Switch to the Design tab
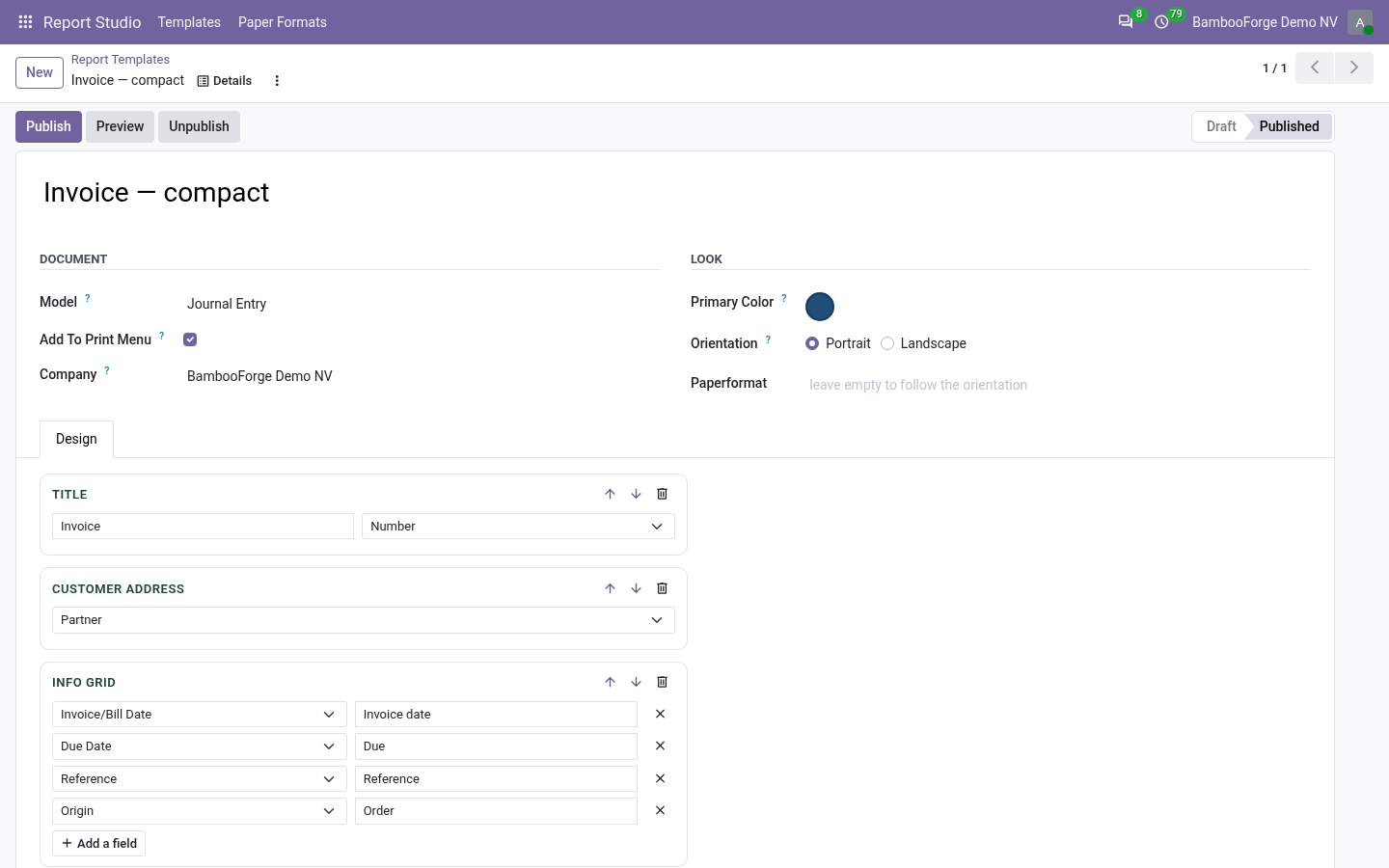The height and width of the screenshot is (868, 1389). [x=76, y=439]
